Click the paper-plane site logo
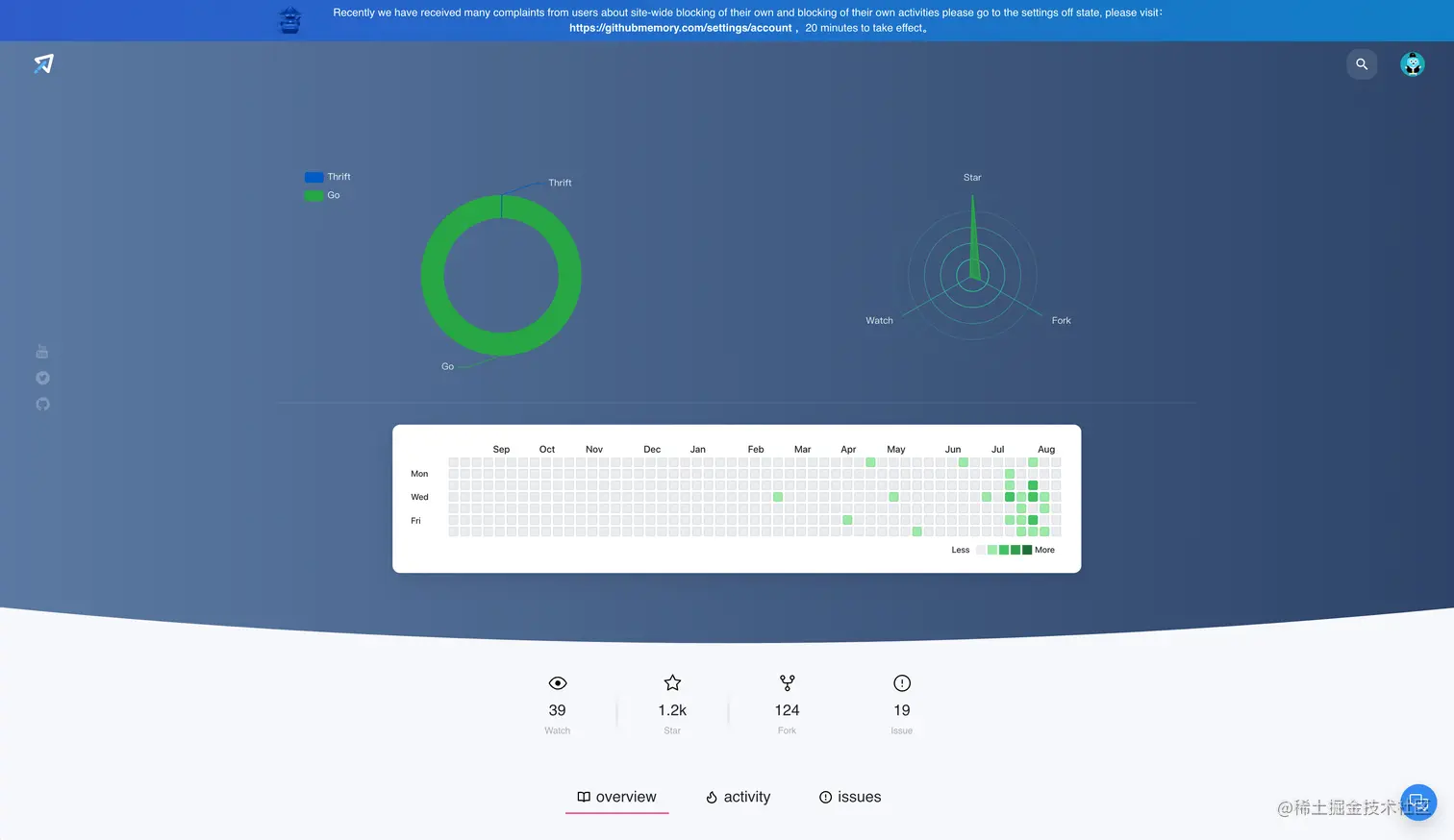The image size is (1454, 840). [44, 63]
